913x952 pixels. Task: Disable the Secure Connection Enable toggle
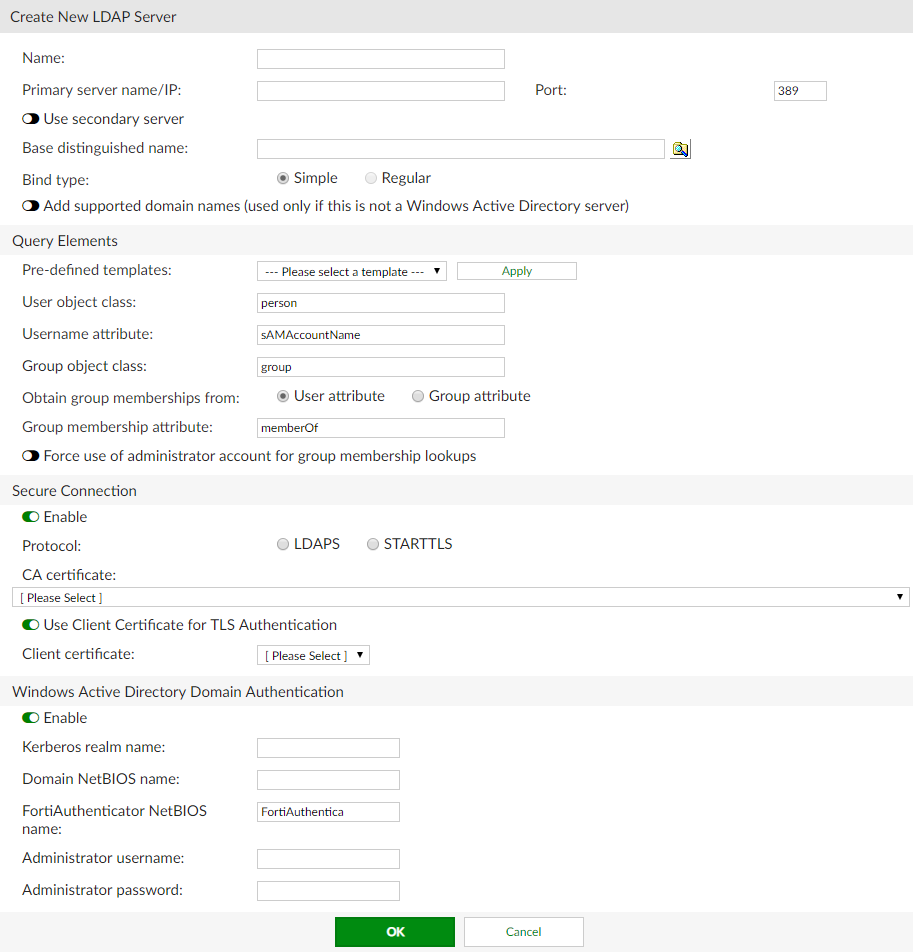(33, 517)
